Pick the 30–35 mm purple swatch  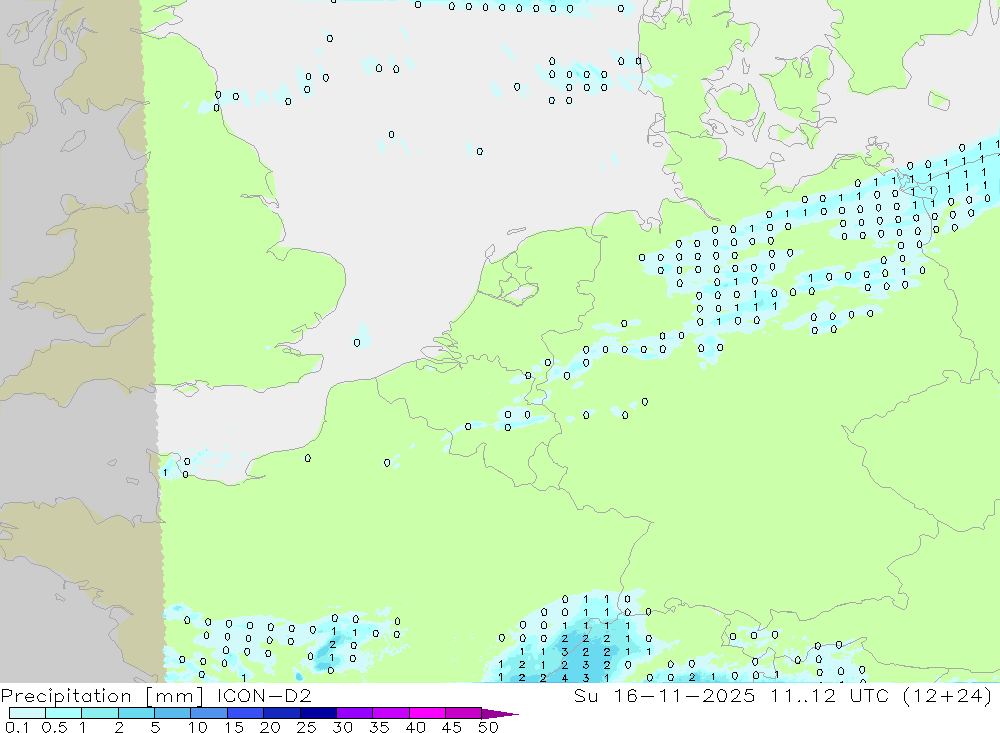pos(354,713)
